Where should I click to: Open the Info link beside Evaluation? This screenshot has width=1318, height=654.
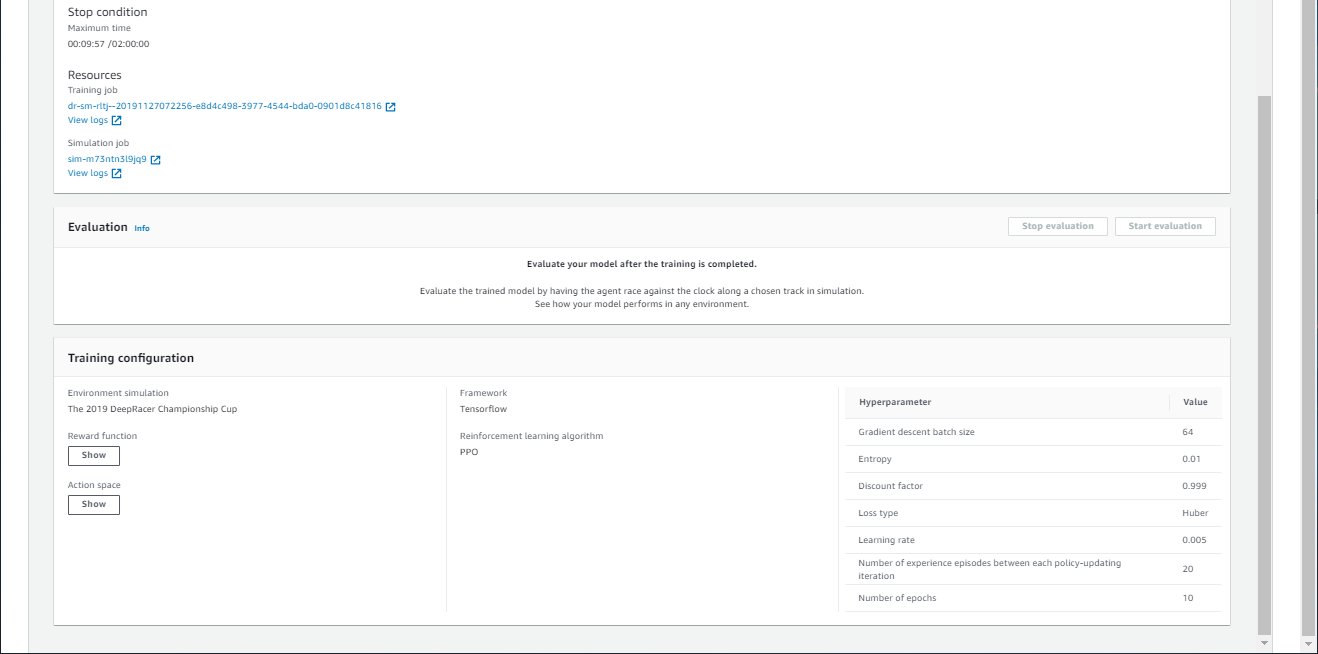(x=142, y=229)
